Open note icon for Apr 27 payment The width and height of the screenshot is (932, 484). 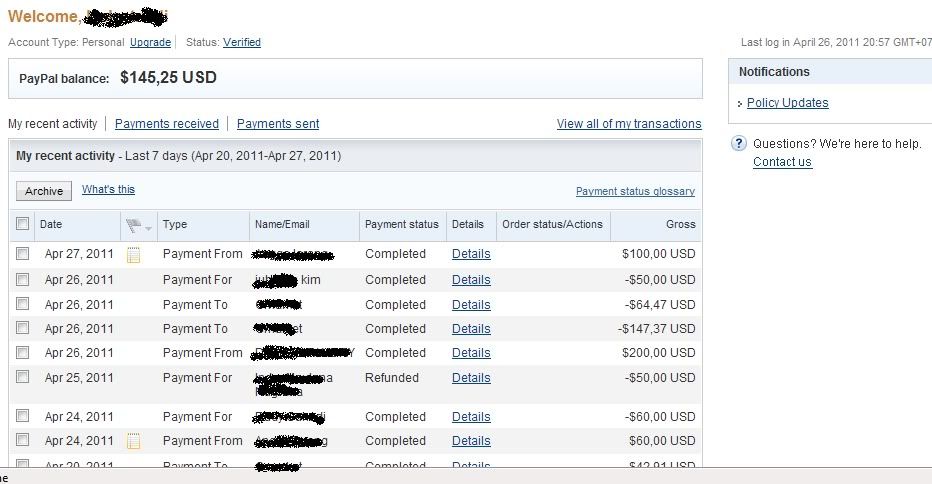pyautogui.click(x=134, y=255)
